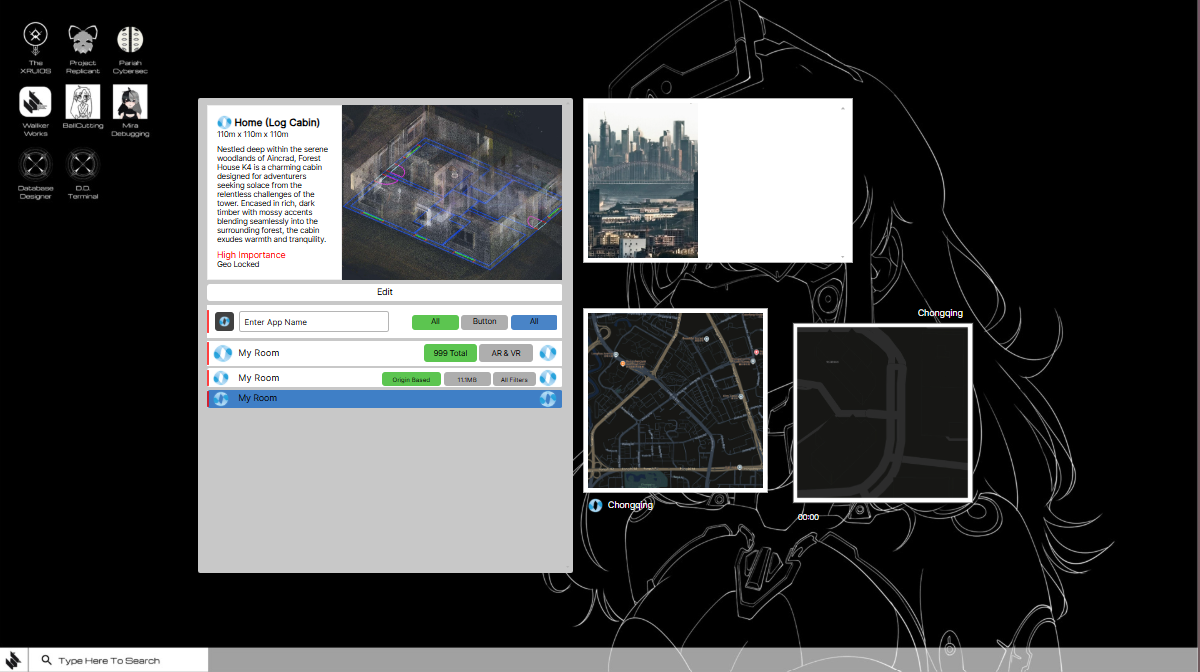Expand the AR & VR option
Image resolution: width=1200 pixels, height=672 pixels.
tap(506, 353)
